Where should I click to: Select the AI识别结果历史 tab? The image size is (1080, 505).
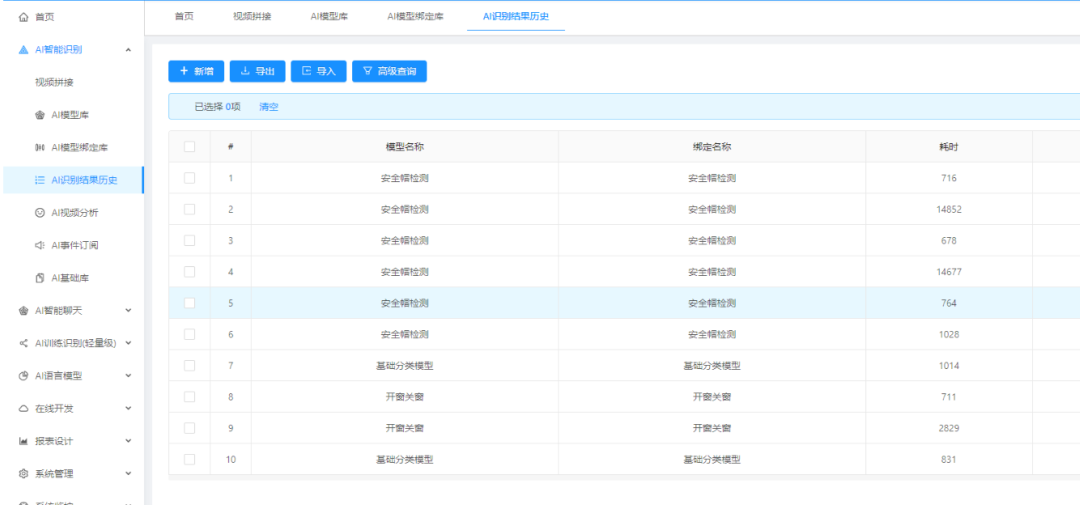point(516,17)
